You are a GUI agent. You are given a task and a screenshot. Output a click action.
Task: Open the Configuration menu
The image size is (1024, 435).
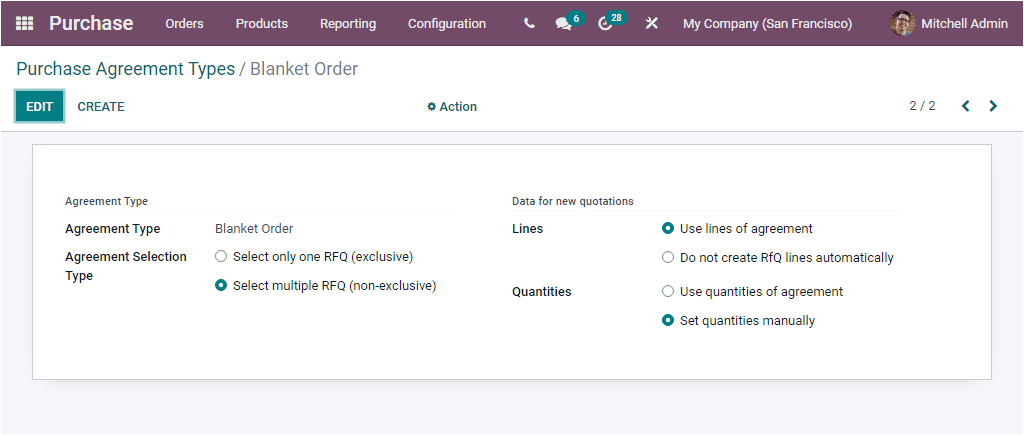(x=447, y=23)
